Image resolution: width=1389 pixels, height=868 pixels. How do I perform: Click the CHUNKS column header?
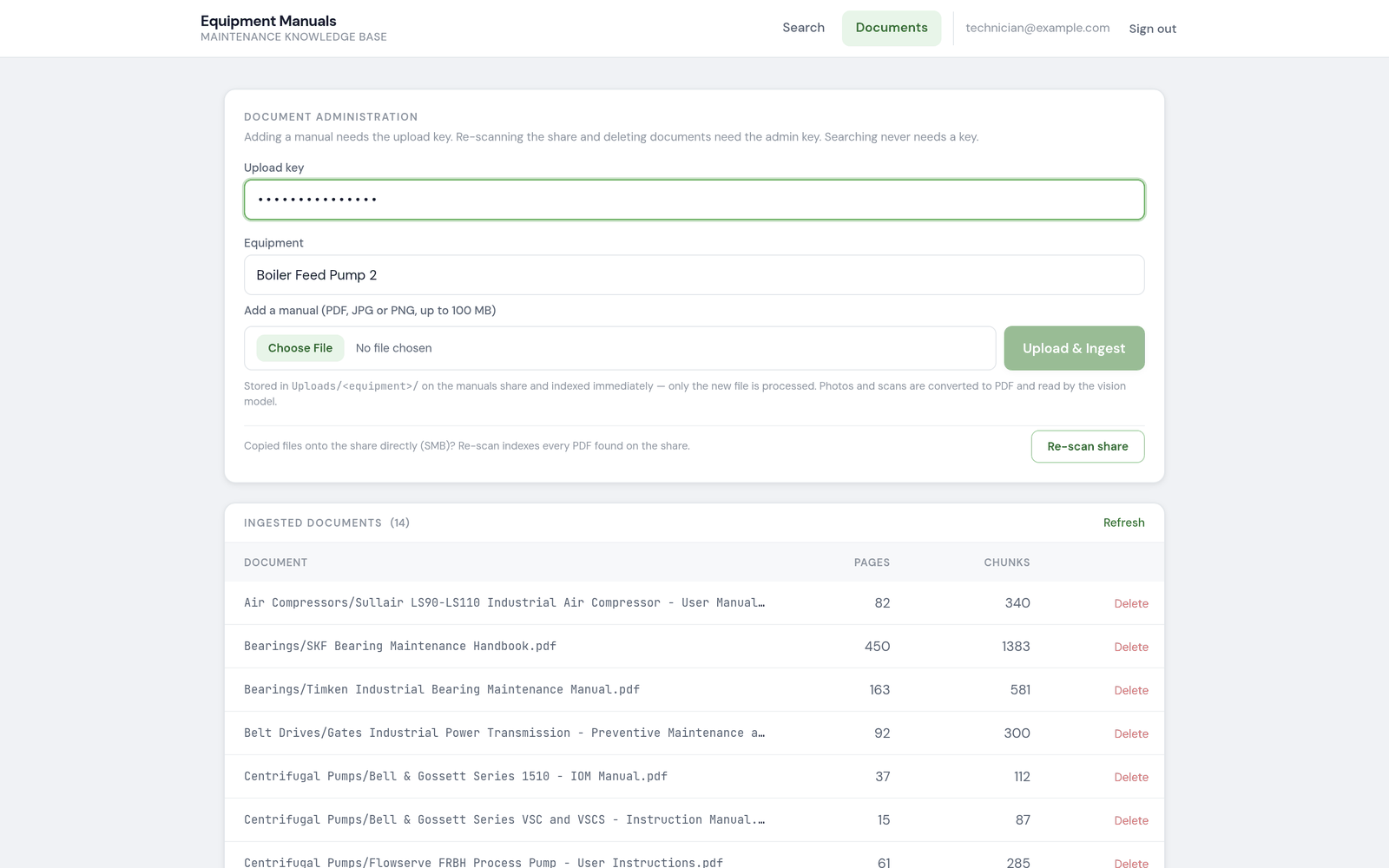[1007, 562]
